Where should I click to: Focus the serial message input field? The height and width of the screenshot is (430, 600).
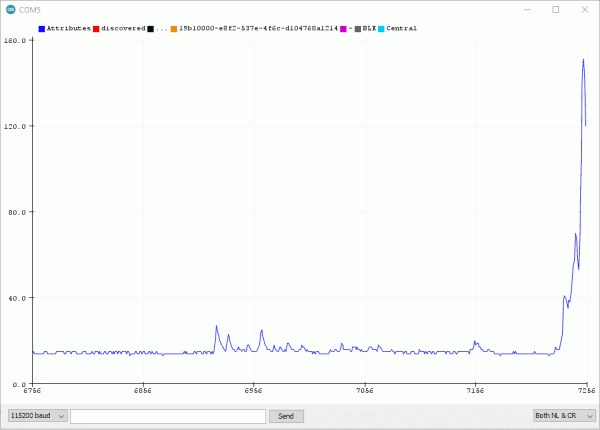coord(168,416)
